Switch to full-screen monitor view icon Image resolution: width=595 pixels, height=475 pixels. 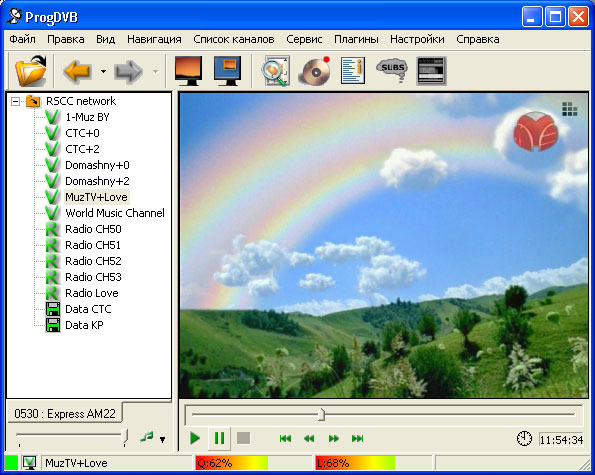click(188, 71)
